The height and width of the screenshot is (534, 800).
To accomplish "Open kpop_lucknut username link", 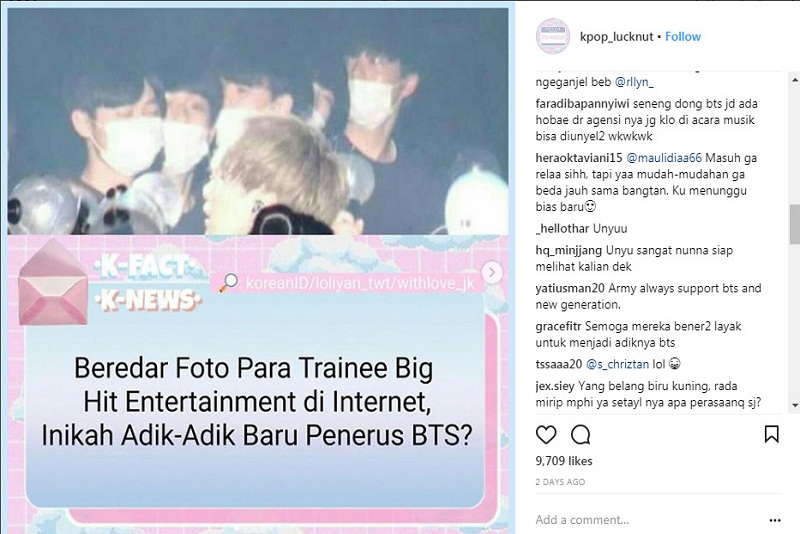I will tap(616, 37).
